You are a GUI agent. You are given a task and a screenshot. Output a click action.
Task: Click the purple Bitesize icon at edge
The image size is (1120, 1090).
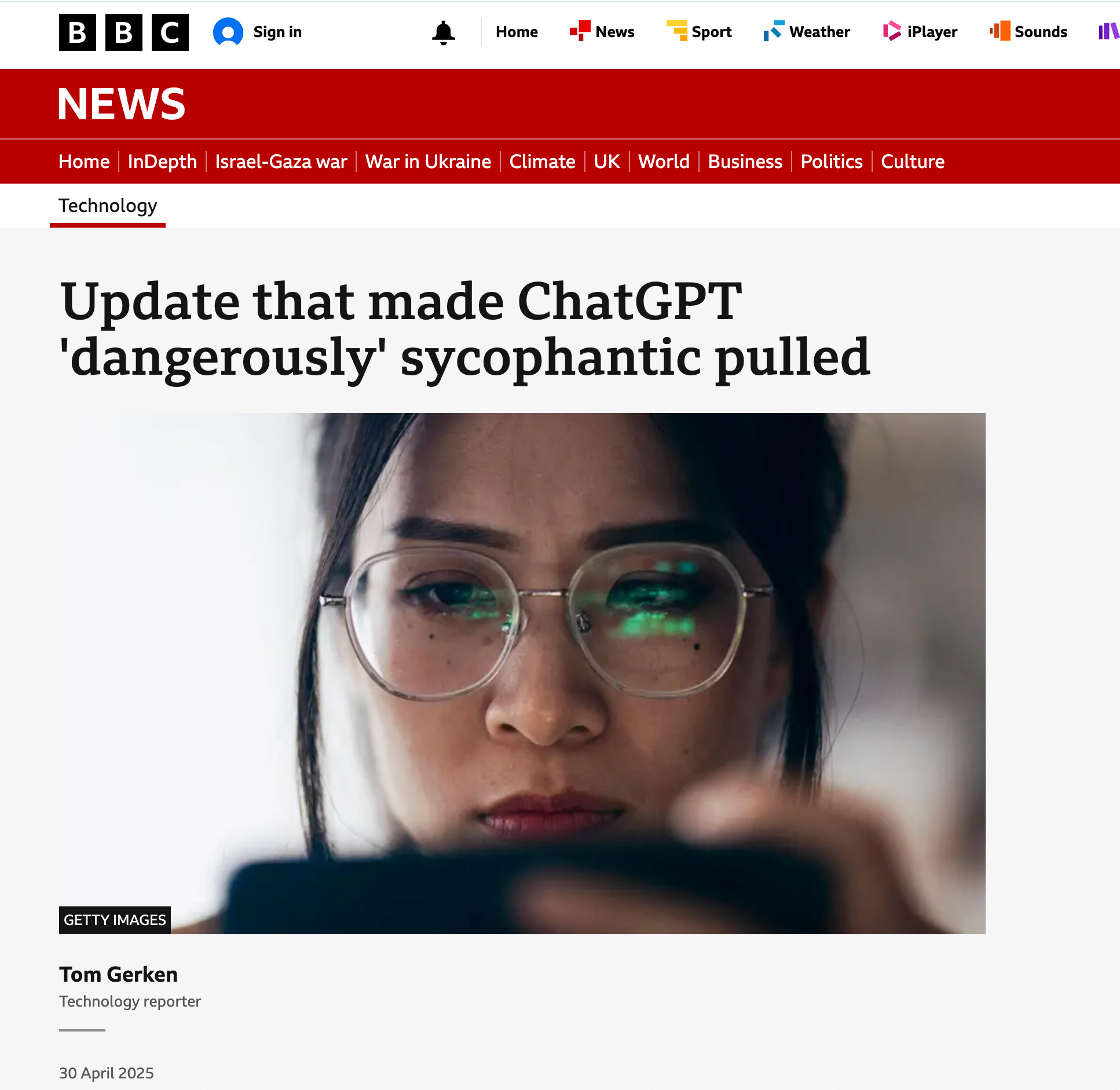tap(1109, 31)
